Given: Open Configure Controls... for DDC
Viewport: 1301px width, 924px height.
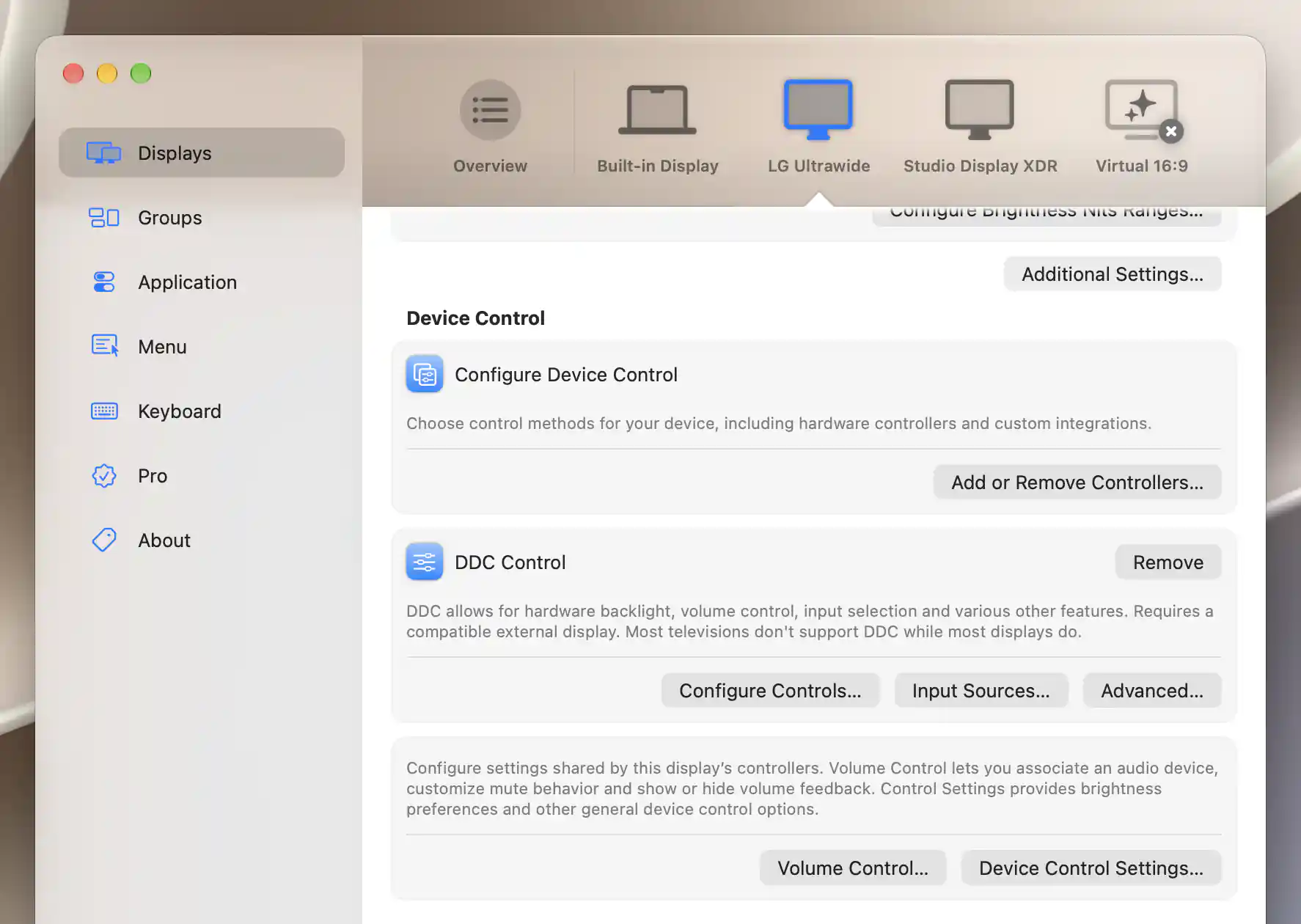Looking at the screenshot, I should tap(770, 691).
